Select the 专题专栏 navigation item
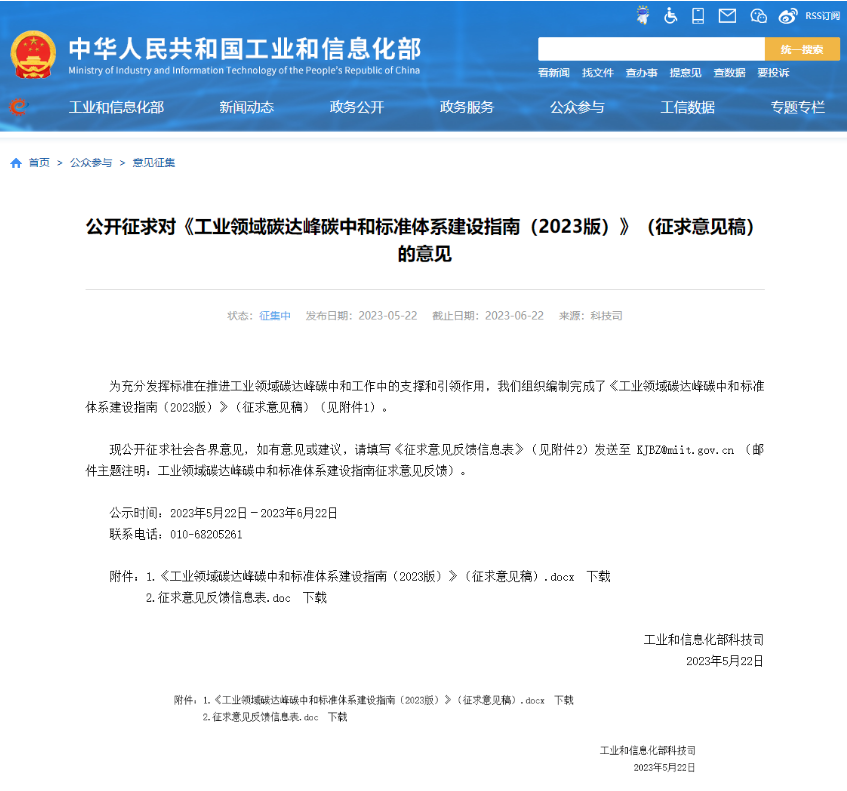Image resolution: width=847 pixels, height=791 pixels. coord(797,107)
